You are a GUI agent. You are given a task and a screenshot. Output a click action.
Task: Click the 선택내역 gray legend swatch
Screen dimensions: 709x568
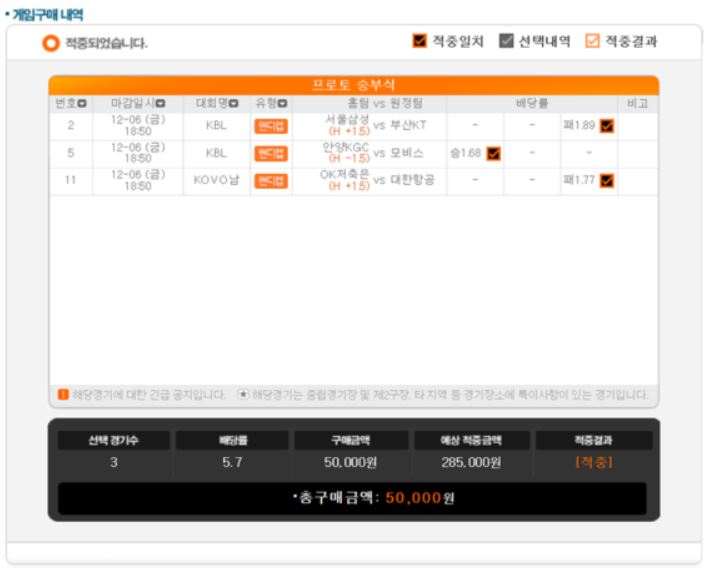pyautogui.click(x=506, y=41)
